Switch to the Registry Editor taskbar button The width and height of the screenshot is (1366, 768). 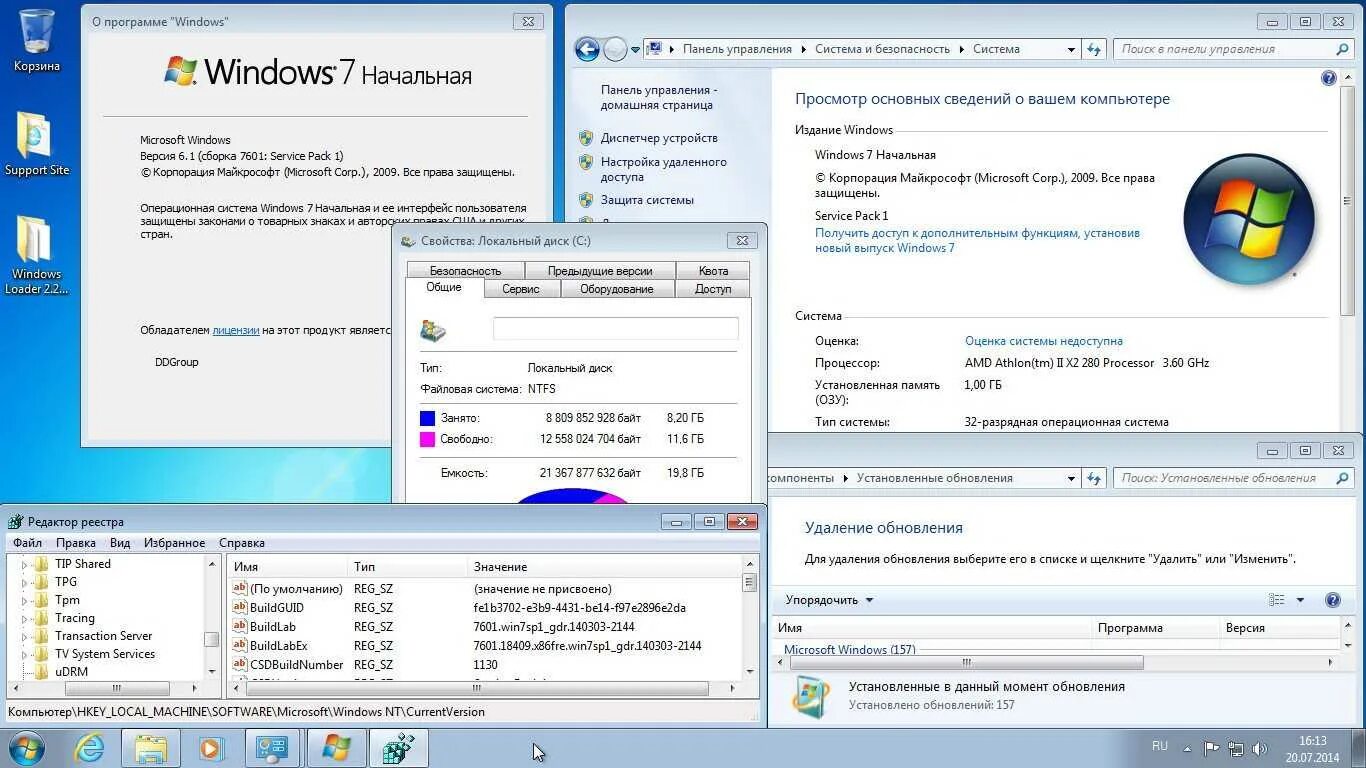pyautogui.click(x=398, y=748)
